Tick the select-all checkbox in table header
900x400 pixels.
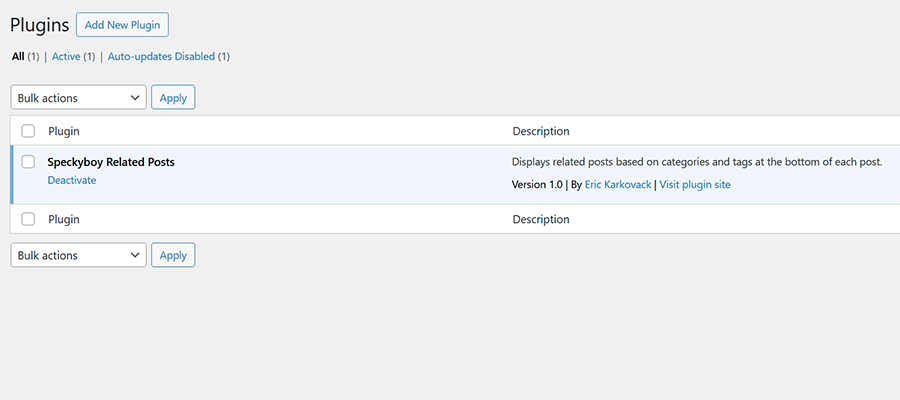point(28,131)
